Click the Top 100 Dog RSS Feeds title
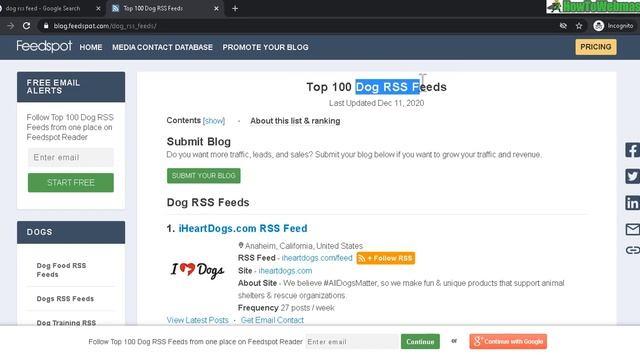 tap(376, 87)
